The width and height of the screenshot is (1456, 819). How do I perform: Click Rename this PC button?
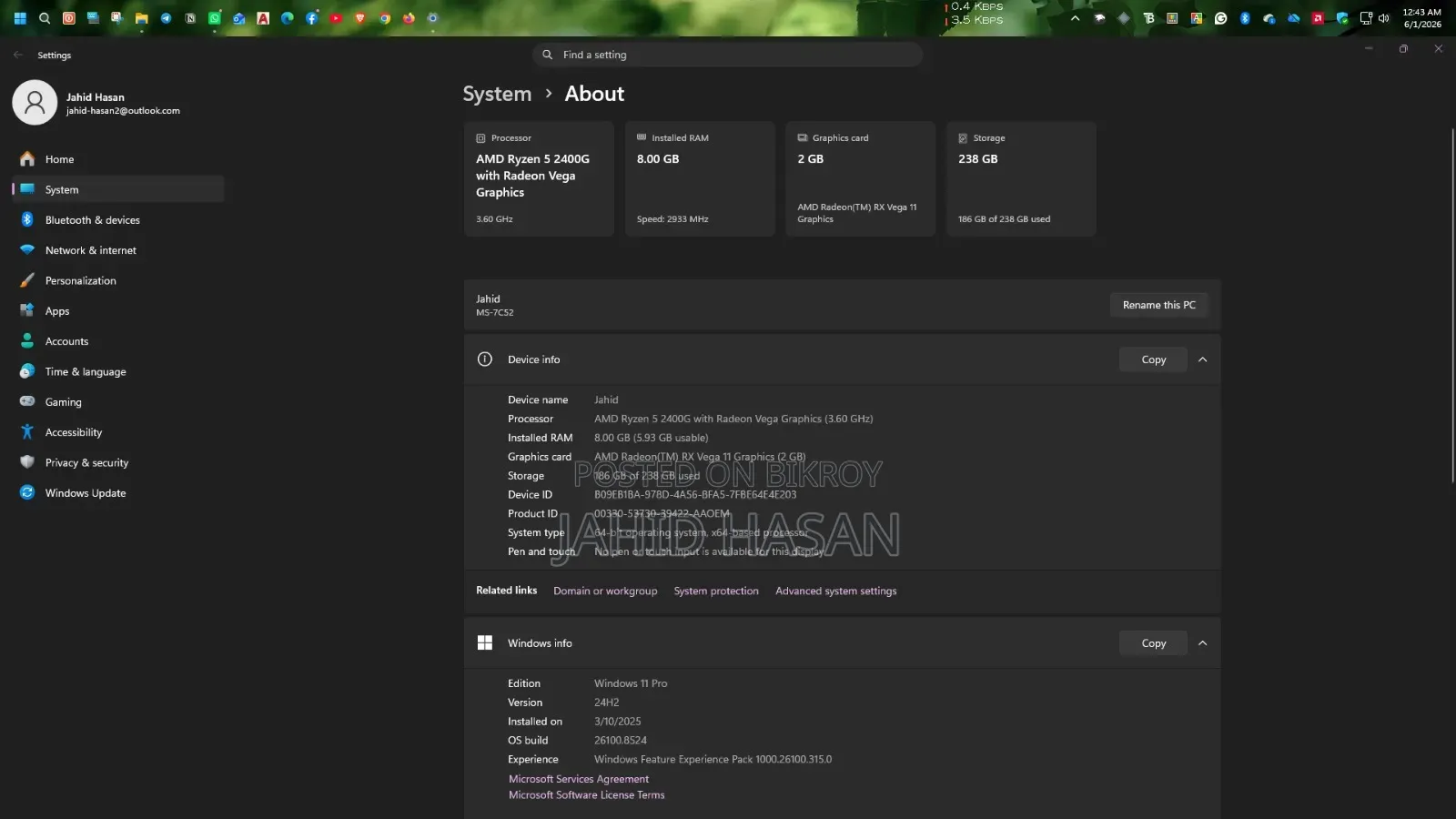tap(1158, 305)
